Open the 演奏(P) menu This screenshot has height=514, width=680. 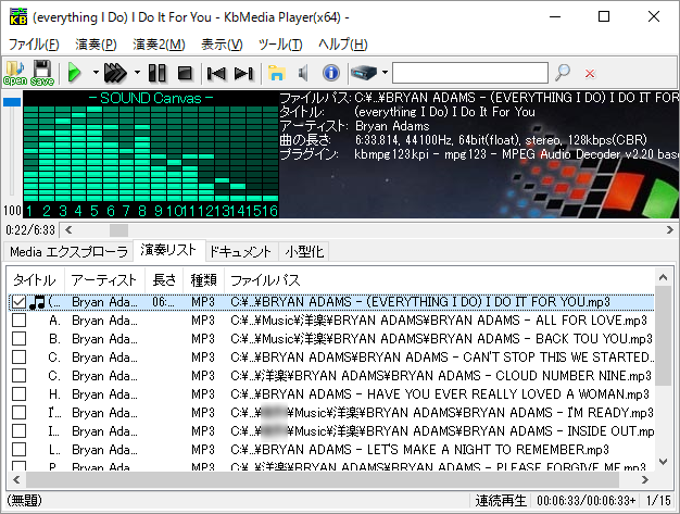tap(96, 44)
